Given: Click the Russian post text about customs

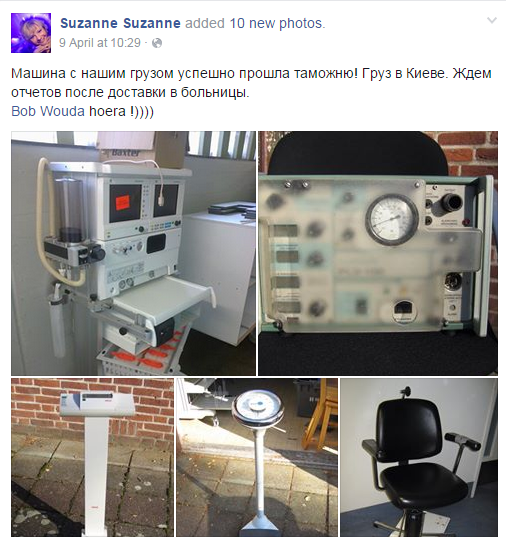Looking at the screenshot, I should [251, 83].
